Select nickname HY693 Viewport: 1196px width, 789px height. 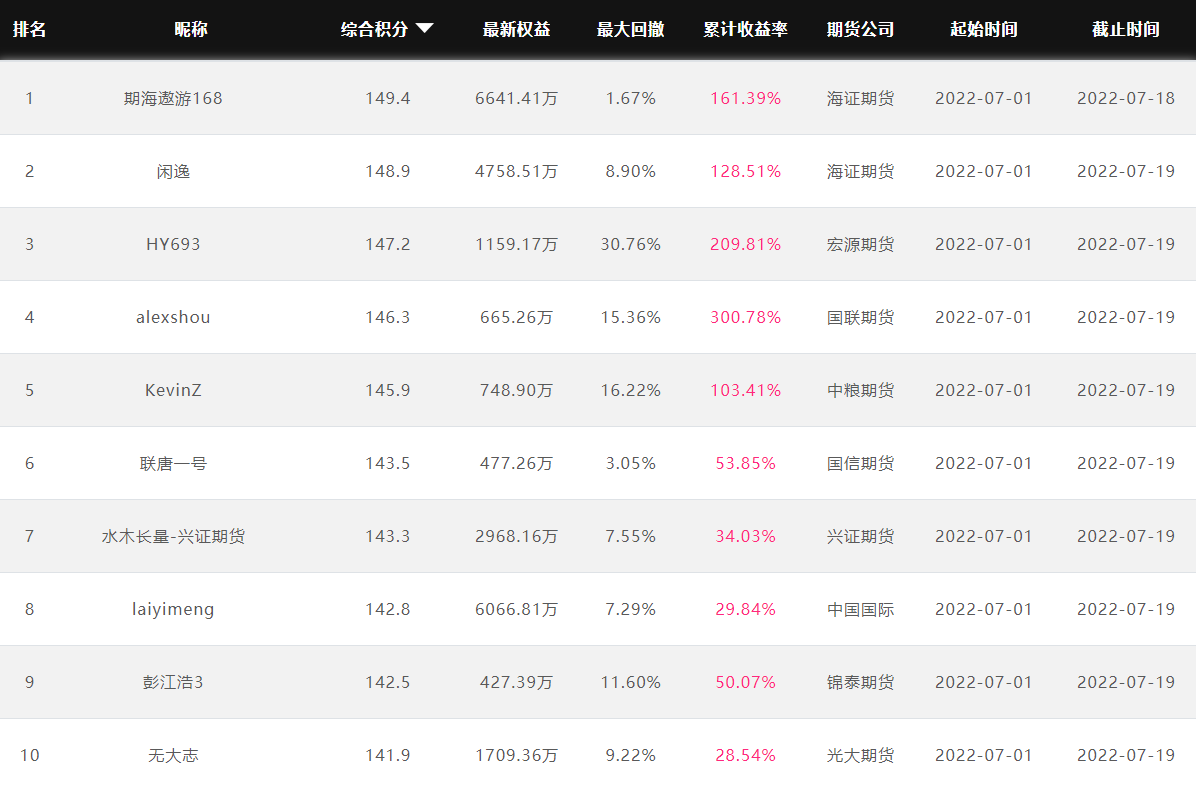click(173, 244)
